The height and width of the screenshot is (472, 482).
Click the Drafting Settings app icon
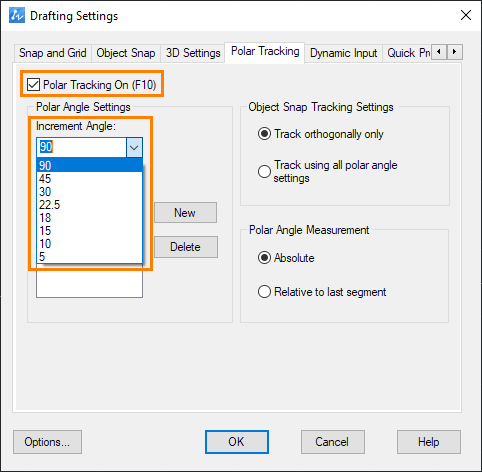click(x=17, y=16)
